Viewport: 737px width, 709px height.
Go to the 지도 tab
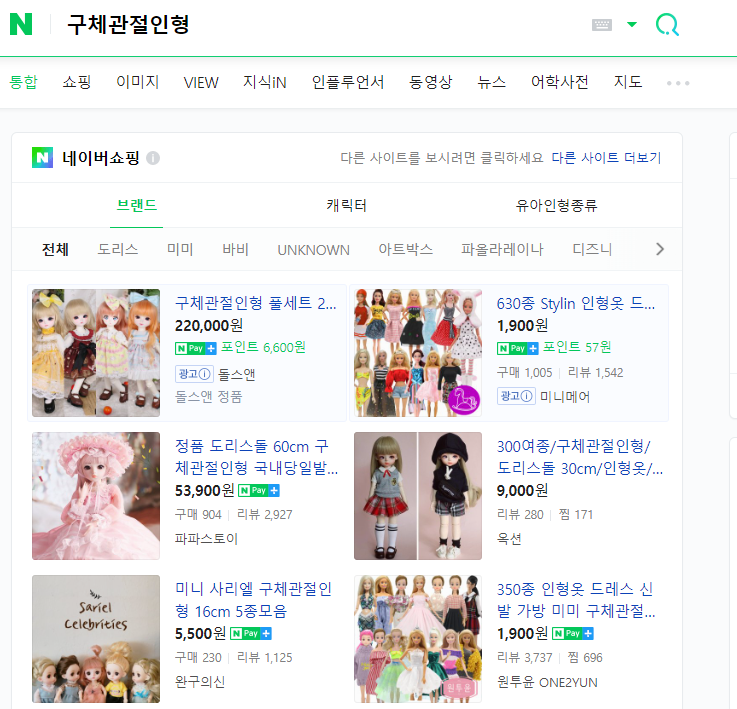(627, 82)
